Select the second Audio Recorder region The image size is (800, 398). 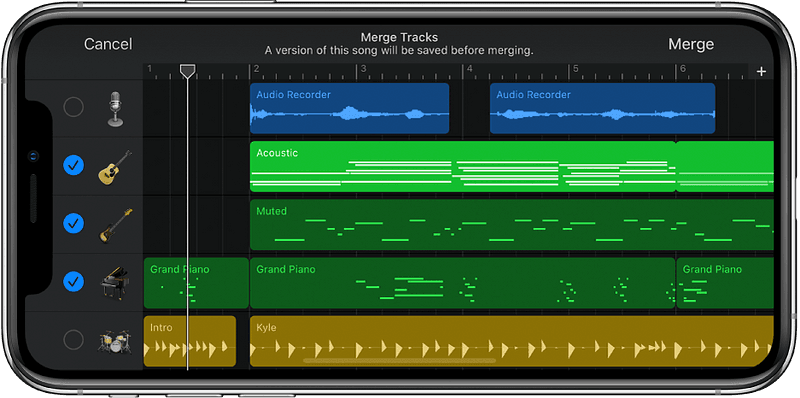pyautogui.click(x=603, y=109)
